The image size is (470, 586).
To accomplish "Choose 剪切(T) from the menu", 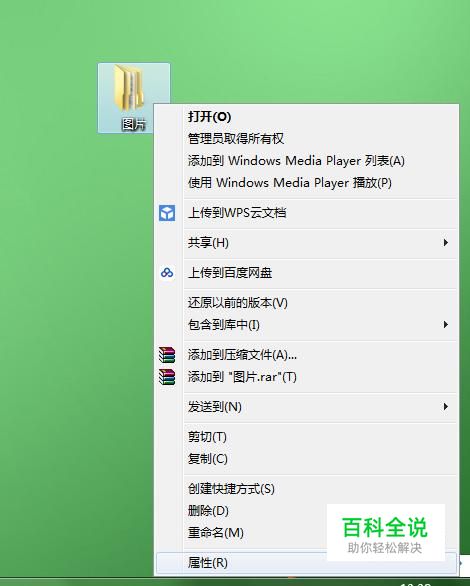I will coord(306,437).
